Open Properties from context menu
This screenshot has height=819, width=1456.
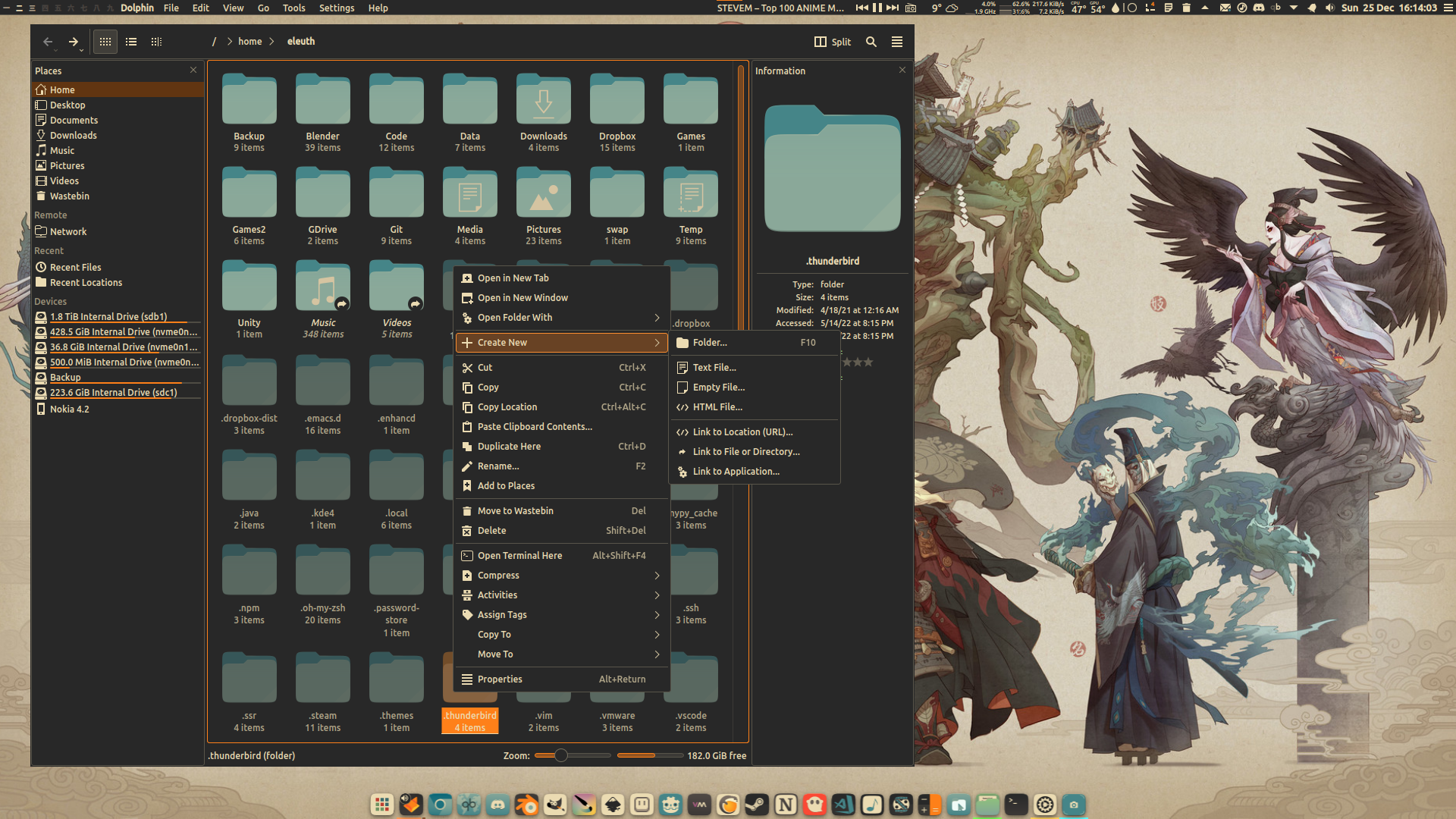click(561, 679)
